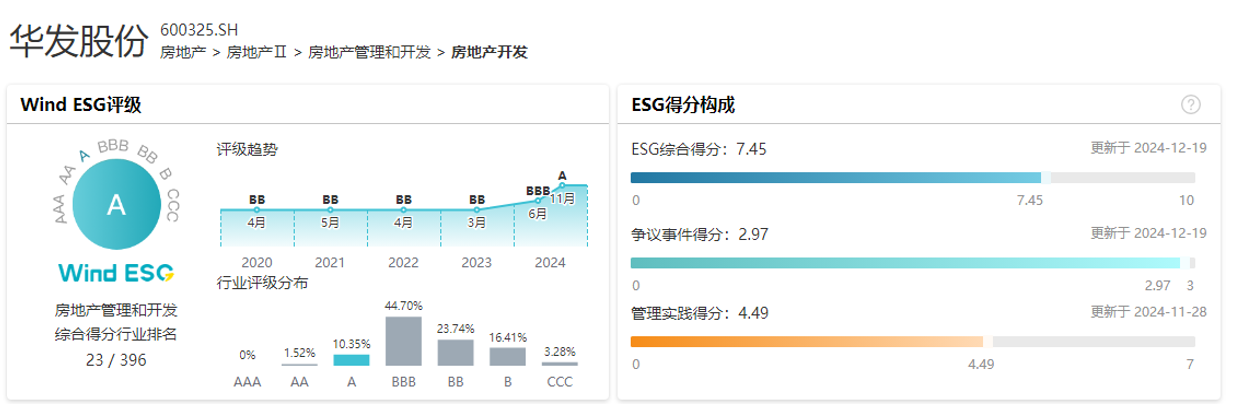Screen dimensions: 1233x406
Task: Click the BB 23.74% distribution bar
Action: pyautogui.click(x=455, y=352)
